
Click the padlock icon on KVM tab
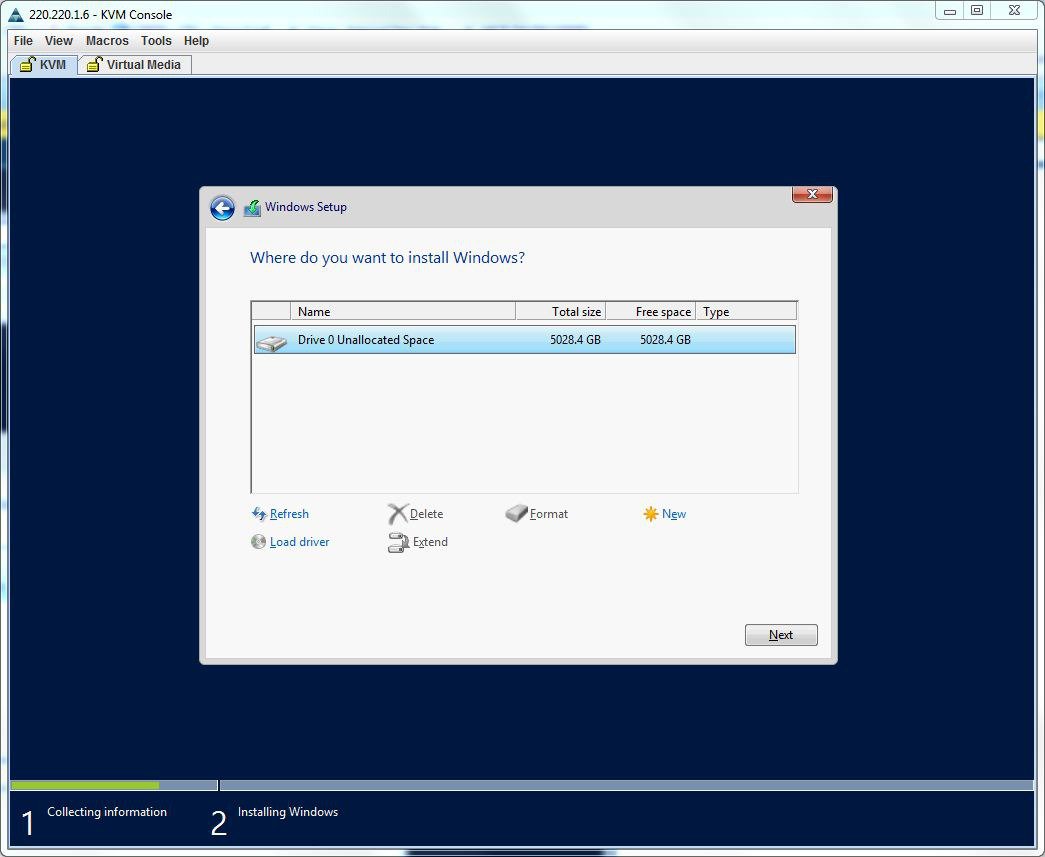tap(27, 65)
